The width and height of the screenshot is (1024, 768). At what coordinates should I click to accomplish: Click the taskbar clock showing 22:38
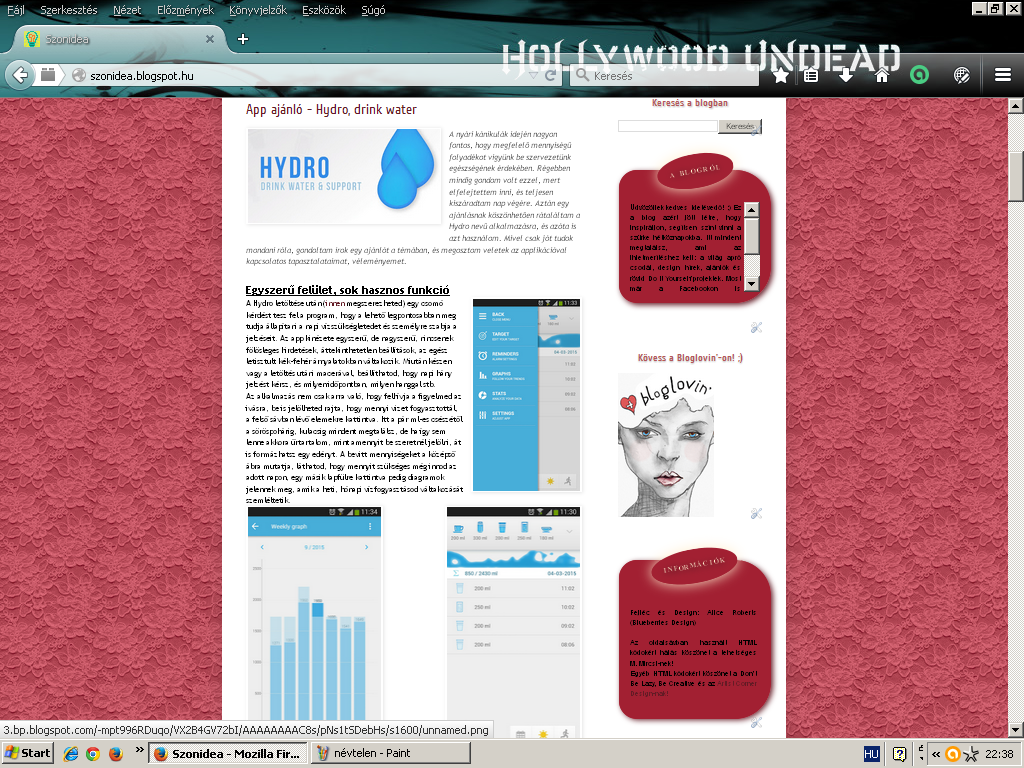(x=999, y=754)
